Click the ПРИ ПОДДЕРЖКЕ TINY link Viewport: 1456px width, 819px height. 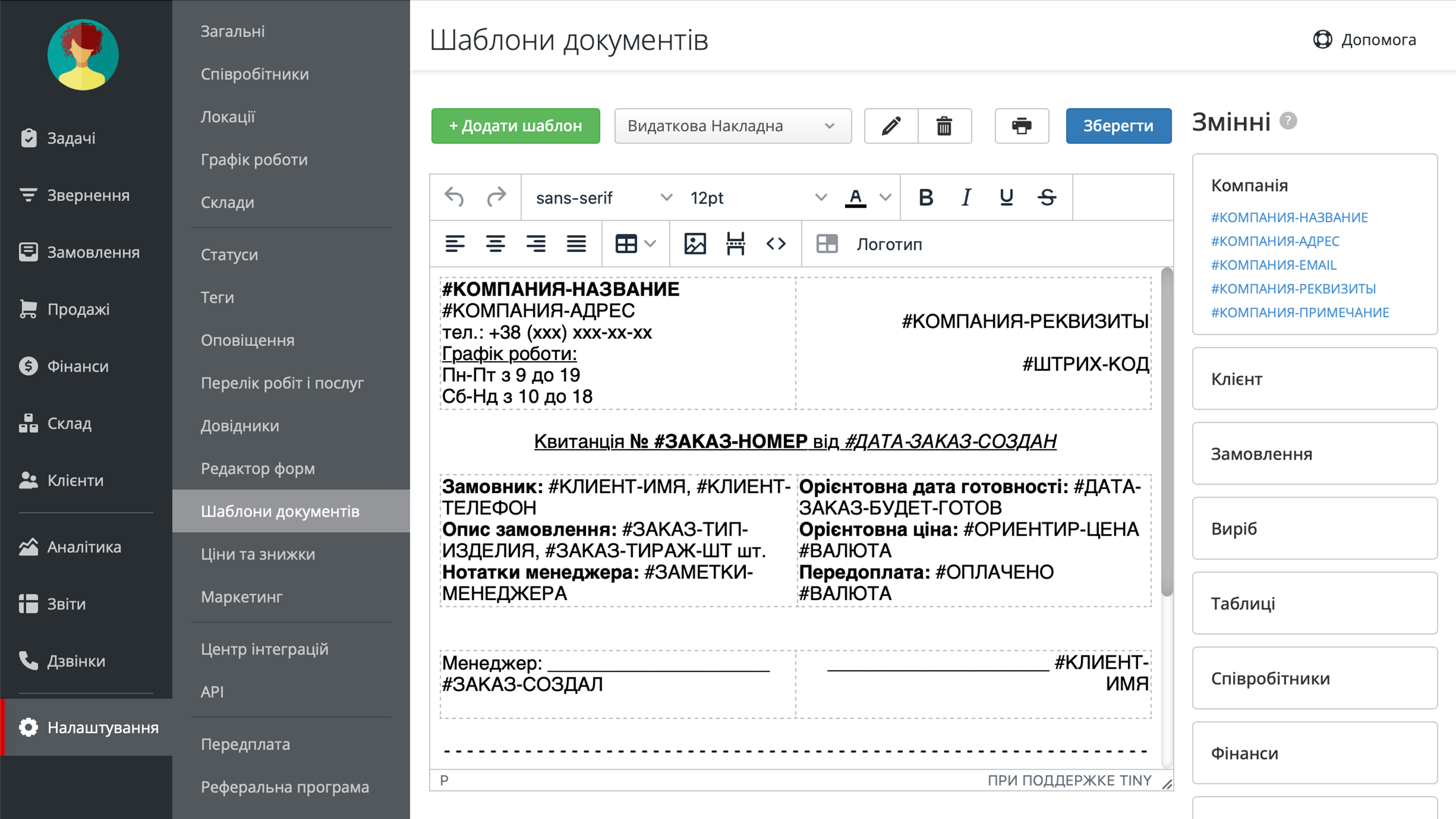1069,780
